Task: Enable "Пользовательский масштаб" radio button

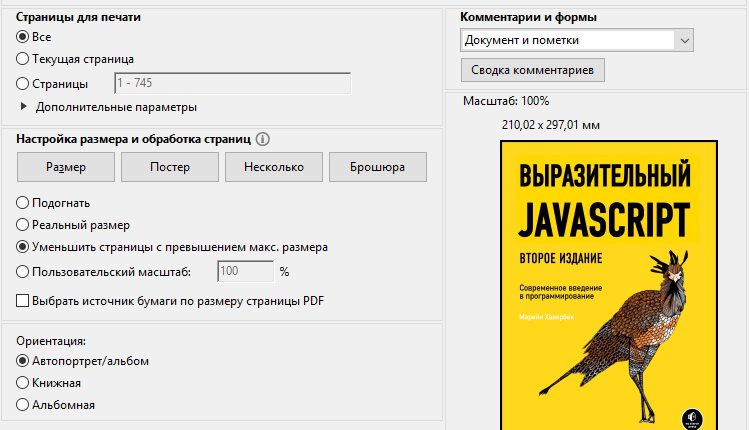Action: click(22, 271)
